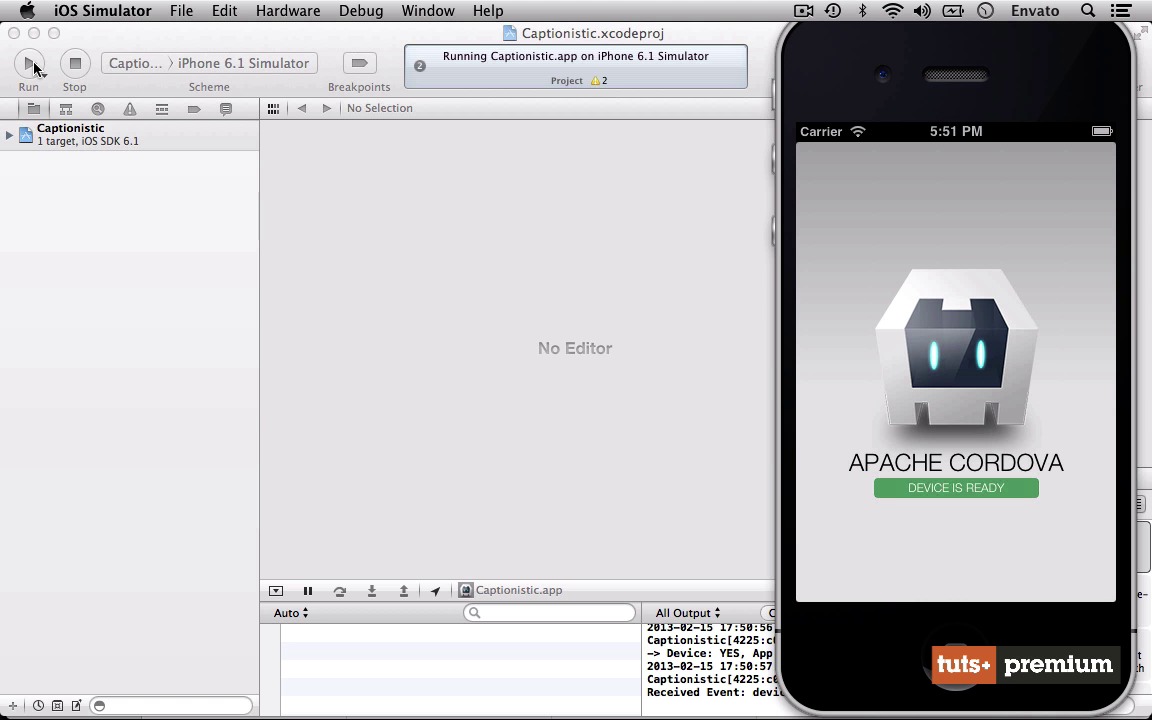This screenshot has height=720, width=1152.
Task: Select the Captionistic project item
Action: pos(129,134)
